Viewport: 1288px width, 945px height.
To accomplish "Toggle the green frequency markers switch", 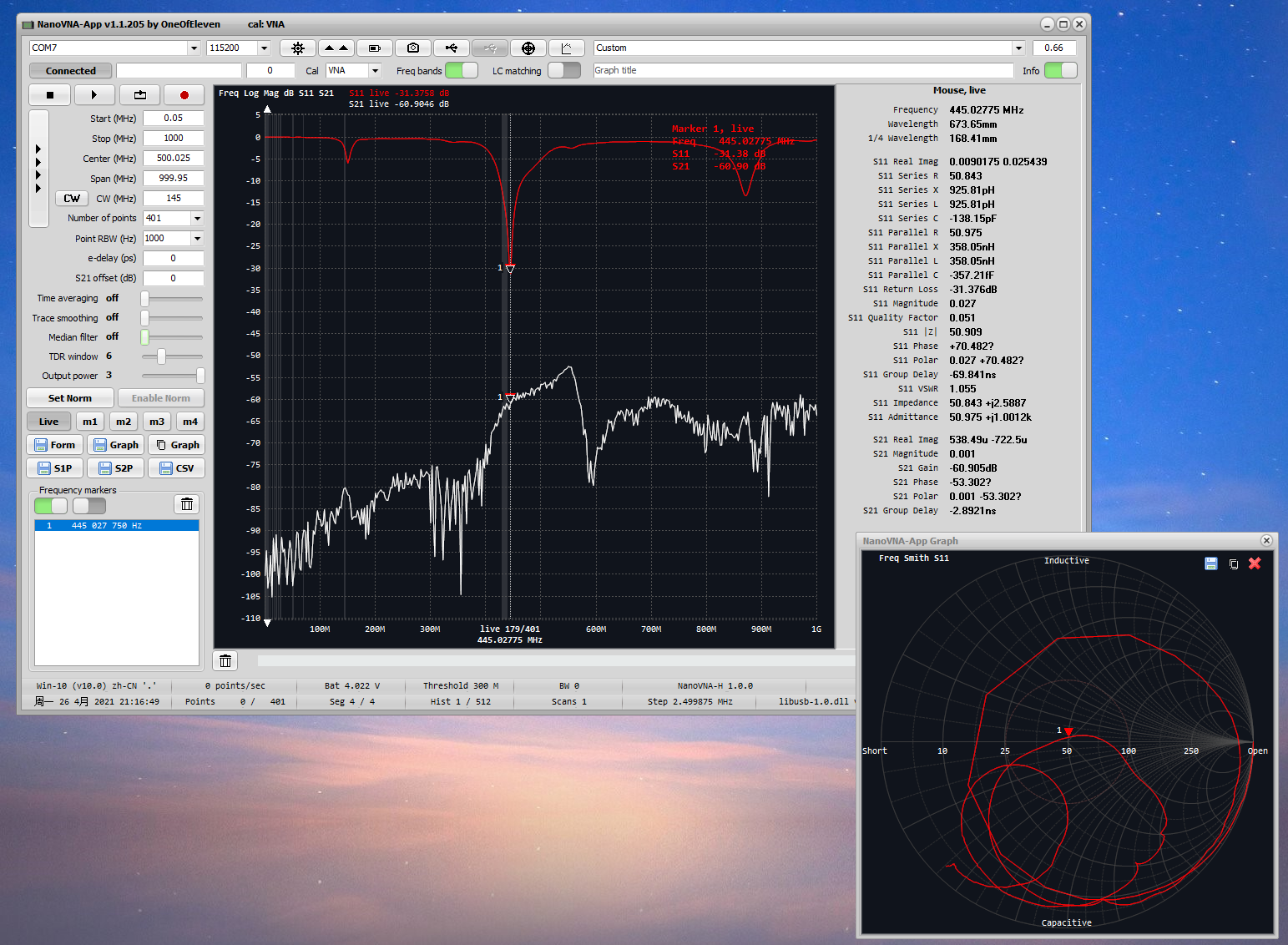I will point(51,506).
